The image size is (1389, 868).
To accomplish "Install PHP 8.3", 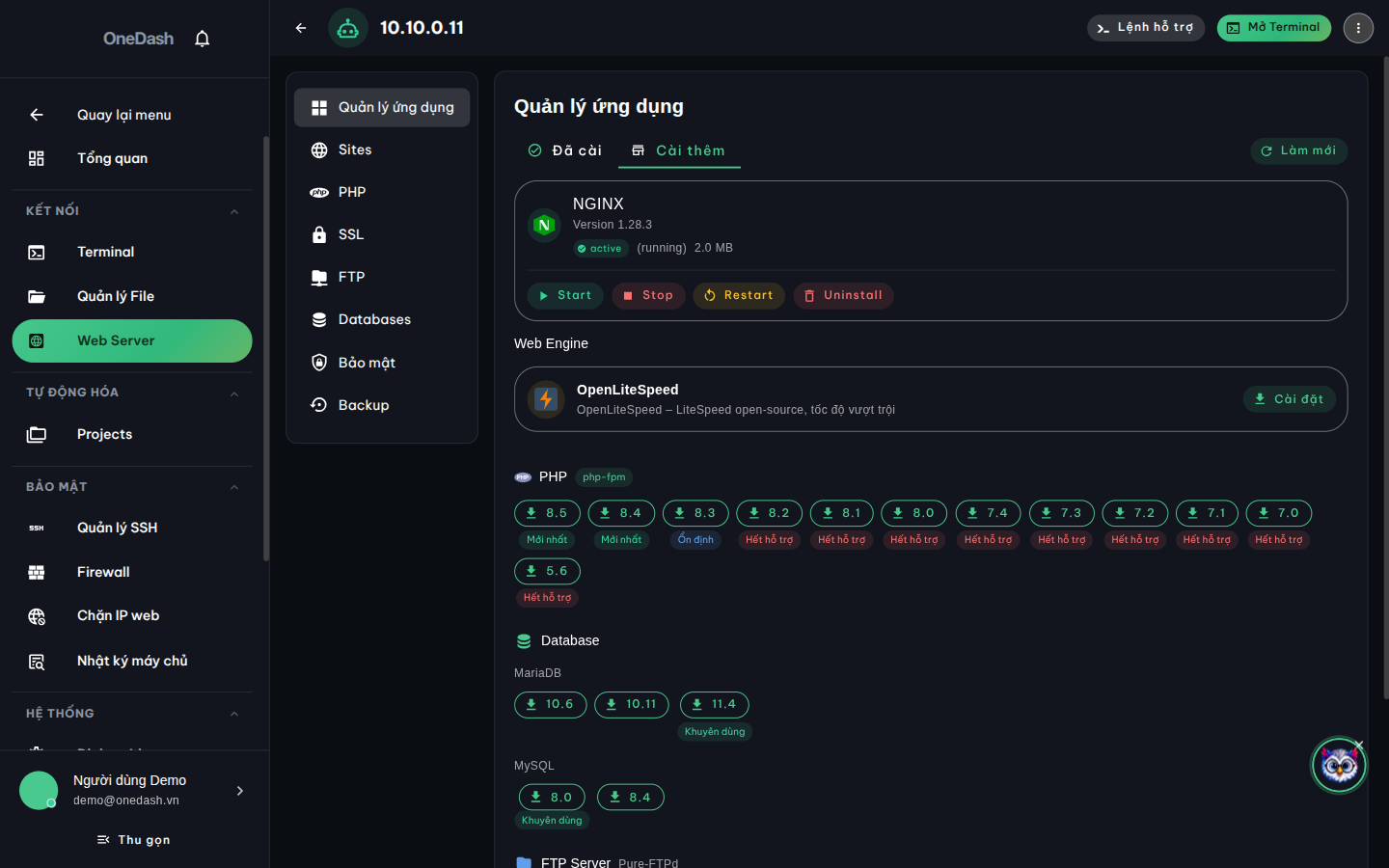I will pos(695,513).
